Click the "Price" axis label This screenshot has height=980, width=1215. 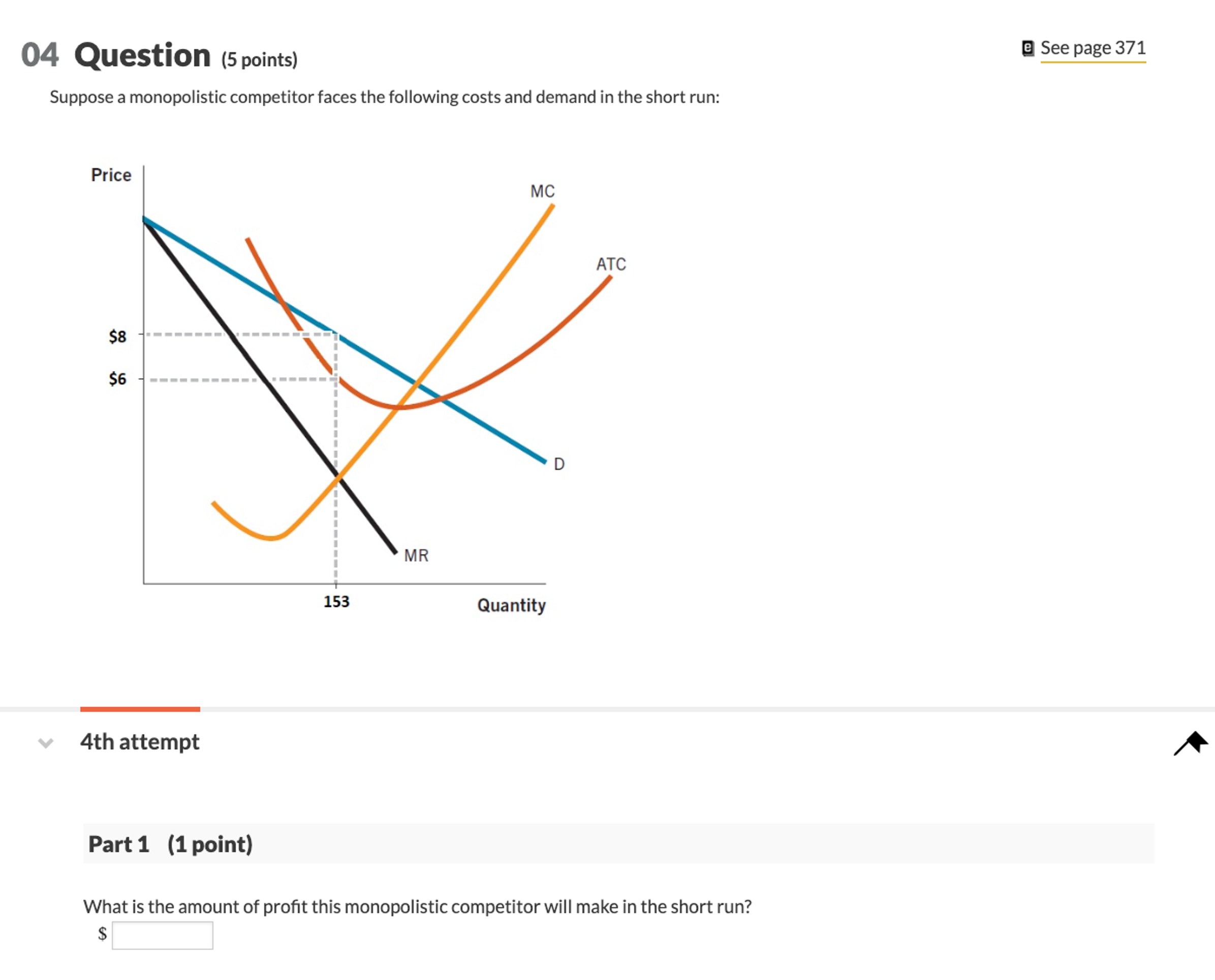tap(111, 175)
